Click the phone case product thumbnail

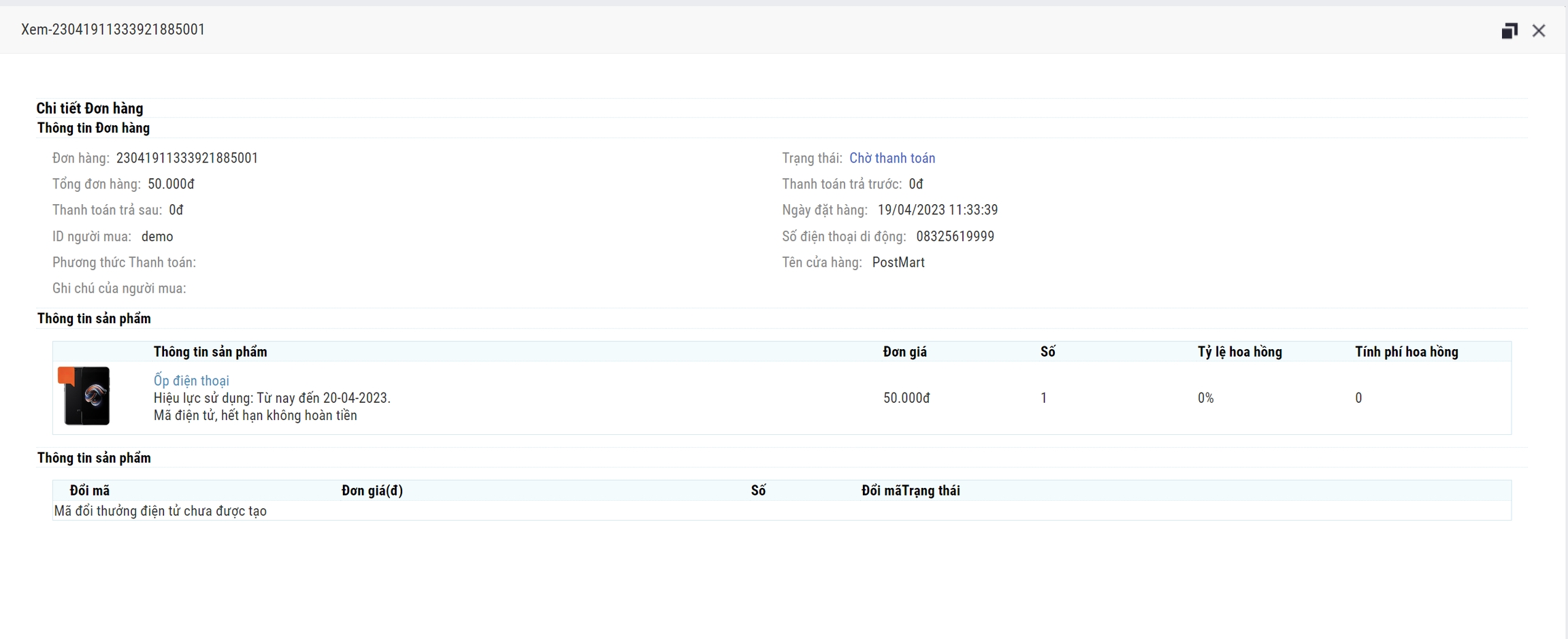85,396
